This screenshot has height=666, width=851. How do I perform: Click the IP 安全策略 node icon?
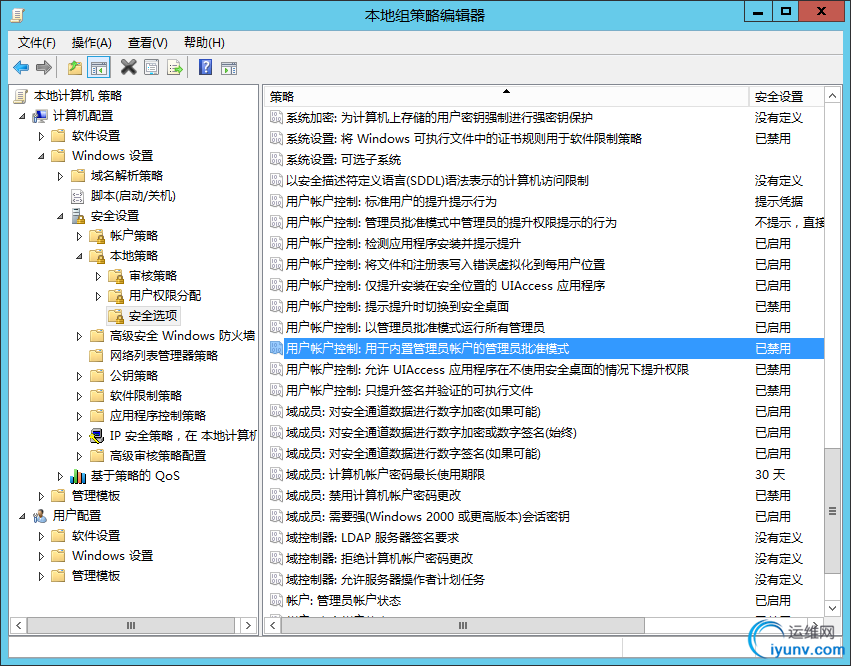click(97, 436)
